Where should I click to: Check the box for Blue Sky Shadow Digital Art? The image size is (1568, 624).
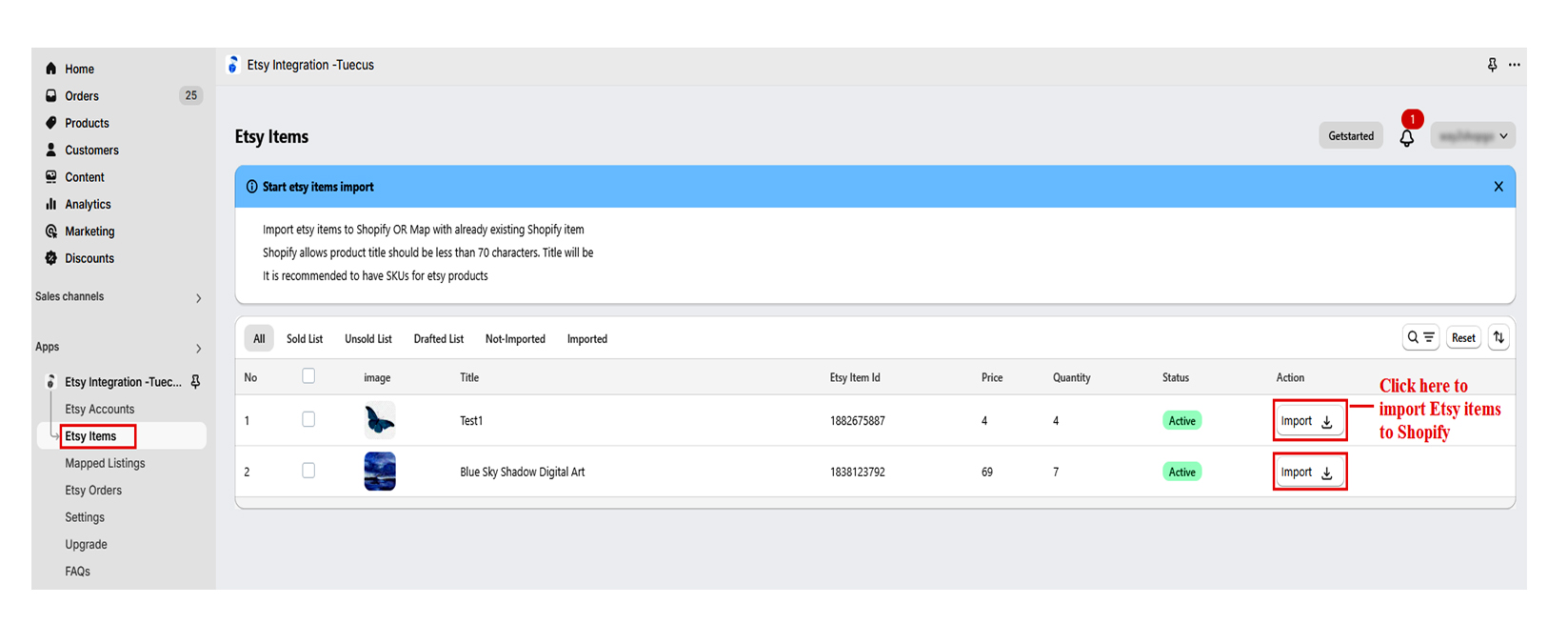308,471
